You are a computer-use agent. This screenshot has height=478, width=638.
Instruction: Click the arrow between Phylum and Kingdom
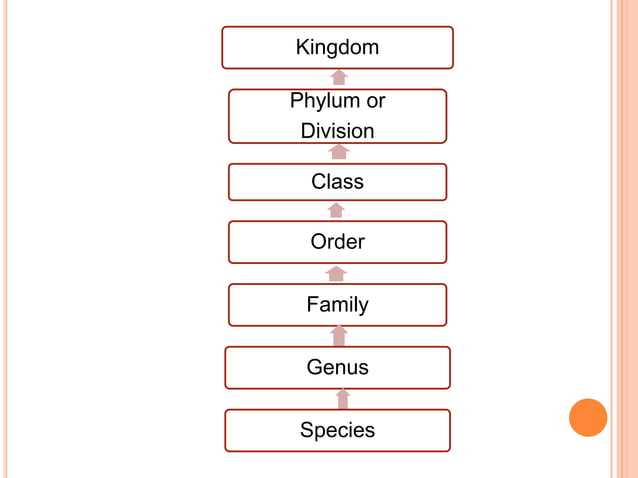click(339, 78)
